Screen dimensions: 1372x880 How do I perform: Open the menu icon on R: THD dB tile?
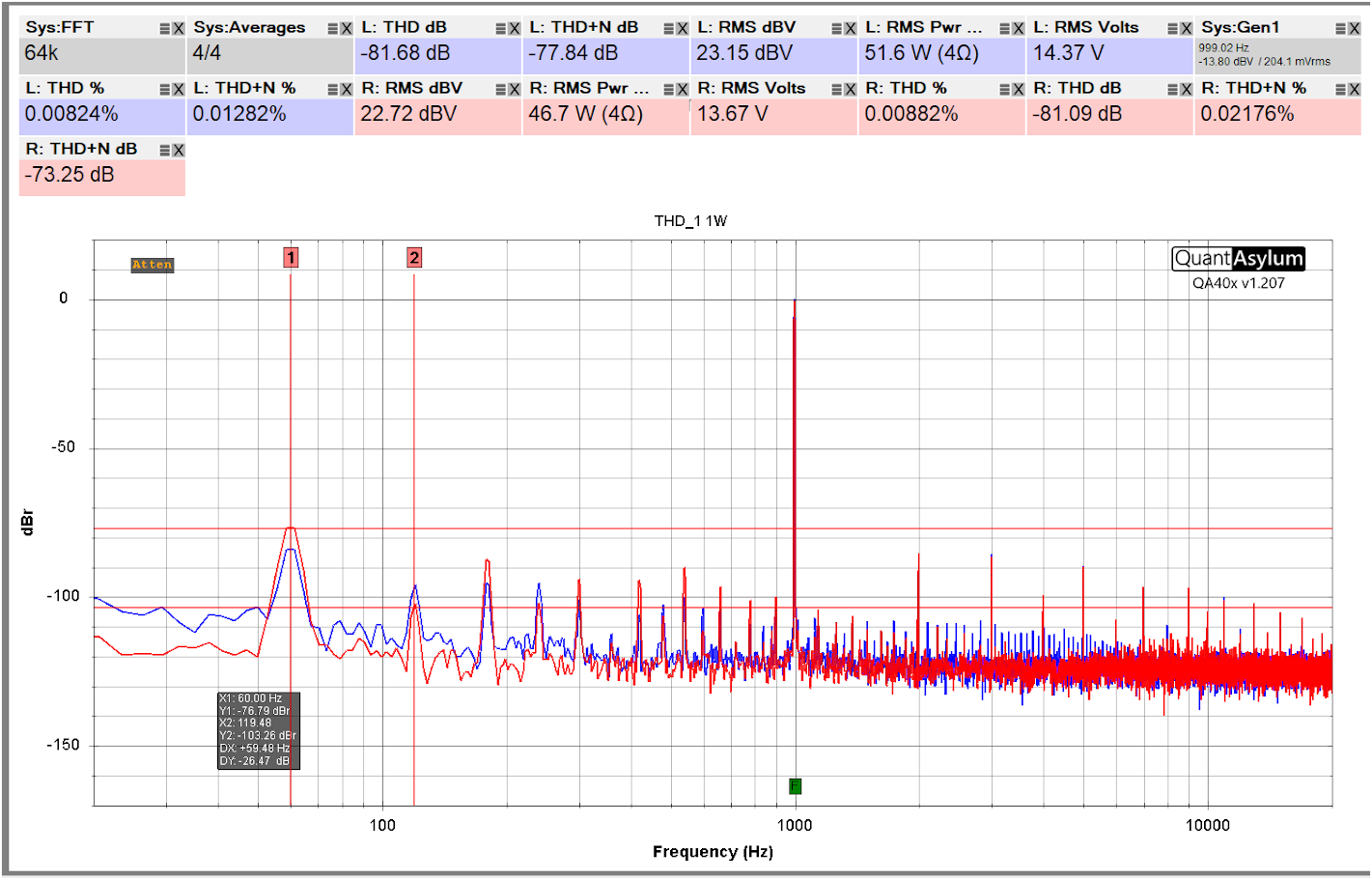pos(1173,90)
